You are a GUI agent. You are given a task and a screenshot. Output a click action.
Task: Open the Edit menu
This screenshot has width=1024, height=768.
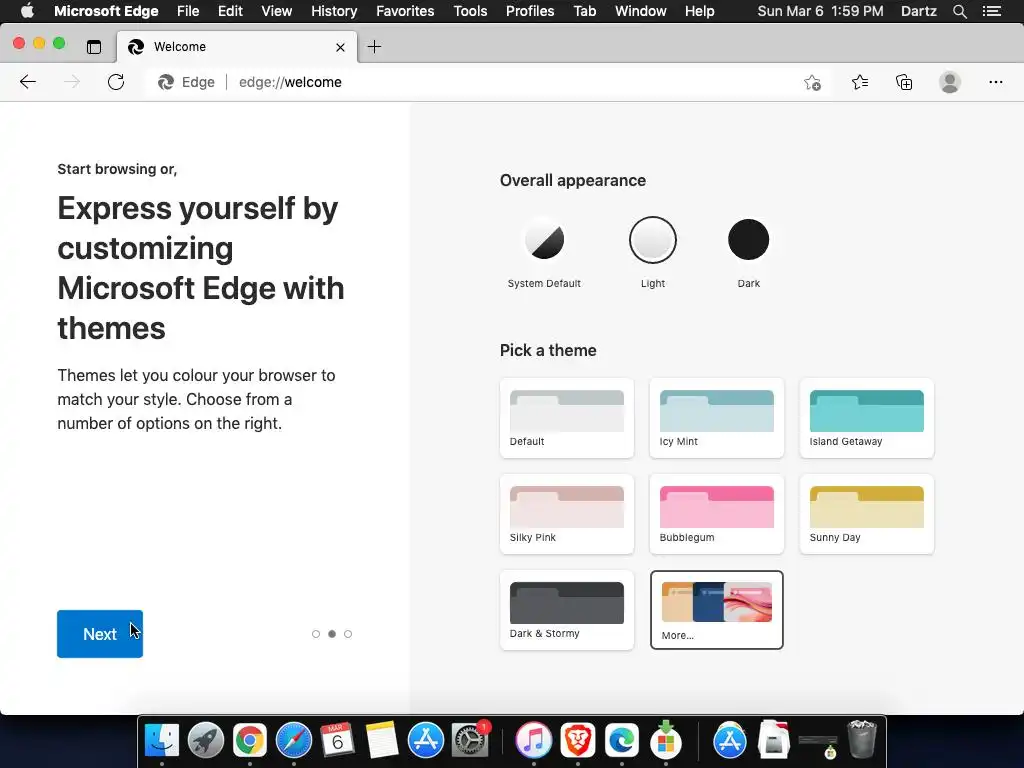point(230,11)
